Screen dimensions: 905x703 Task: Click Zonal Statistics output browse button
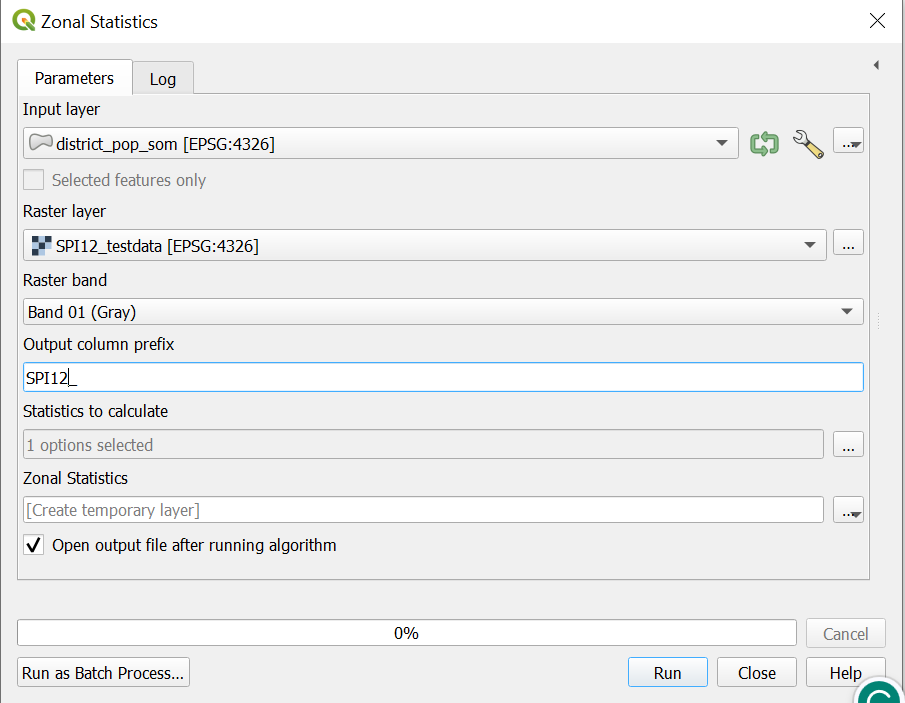[x=848, y=510]
